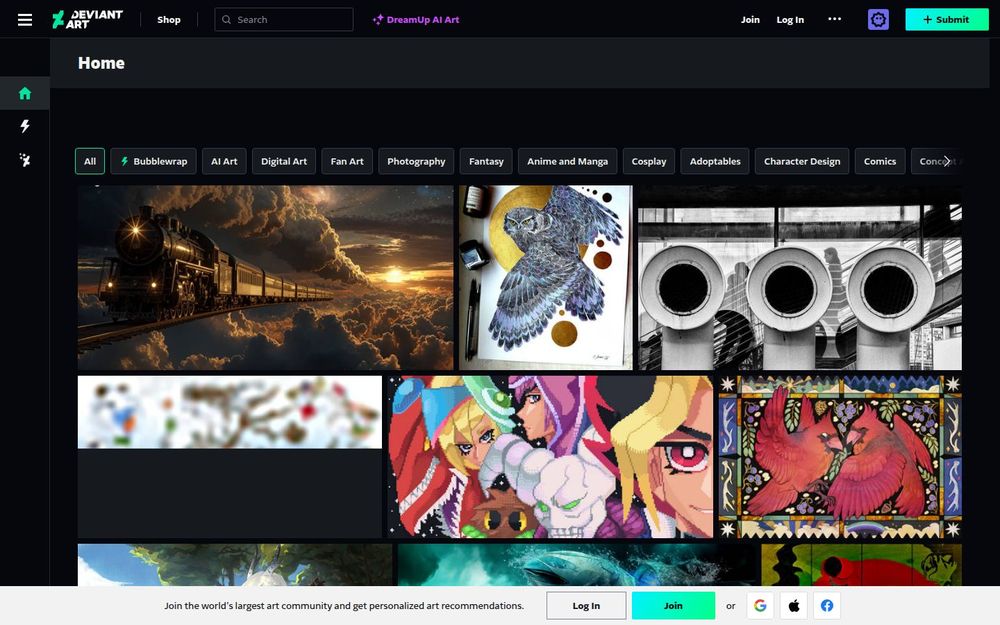Viewport: 1000px width, 625px height.
Task: Click Log In in the top bar
Action: (790, 20)
